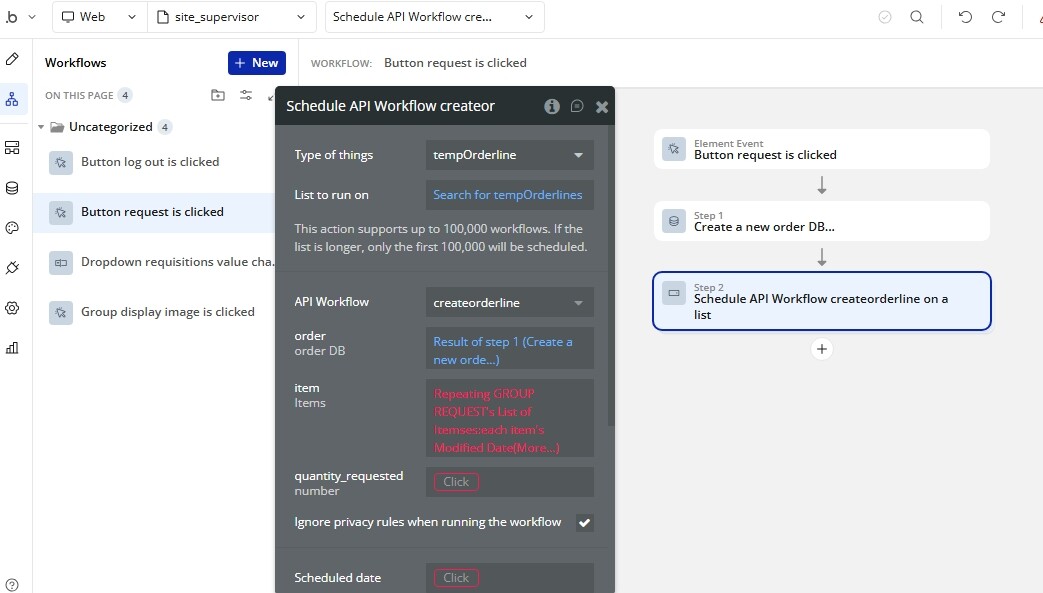Select Step 1 Create a new order DB
The width and height of the screenshot is (1043, 593).
coord(821,221)
